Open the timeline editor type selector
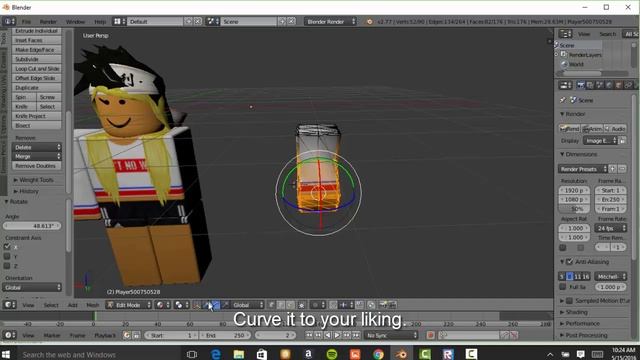The image size is (640, 360). click(9, 335)
